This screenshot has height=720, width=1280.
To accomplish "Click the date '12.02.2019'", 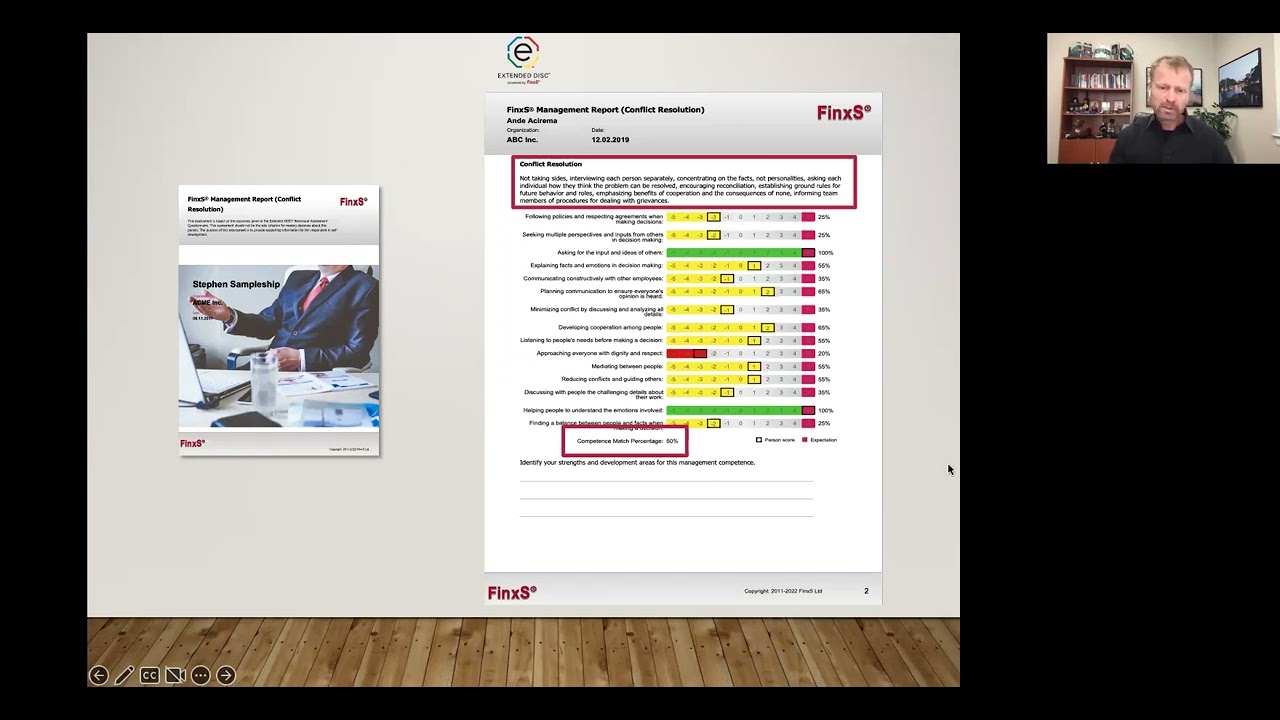I will tap(610, 140).
